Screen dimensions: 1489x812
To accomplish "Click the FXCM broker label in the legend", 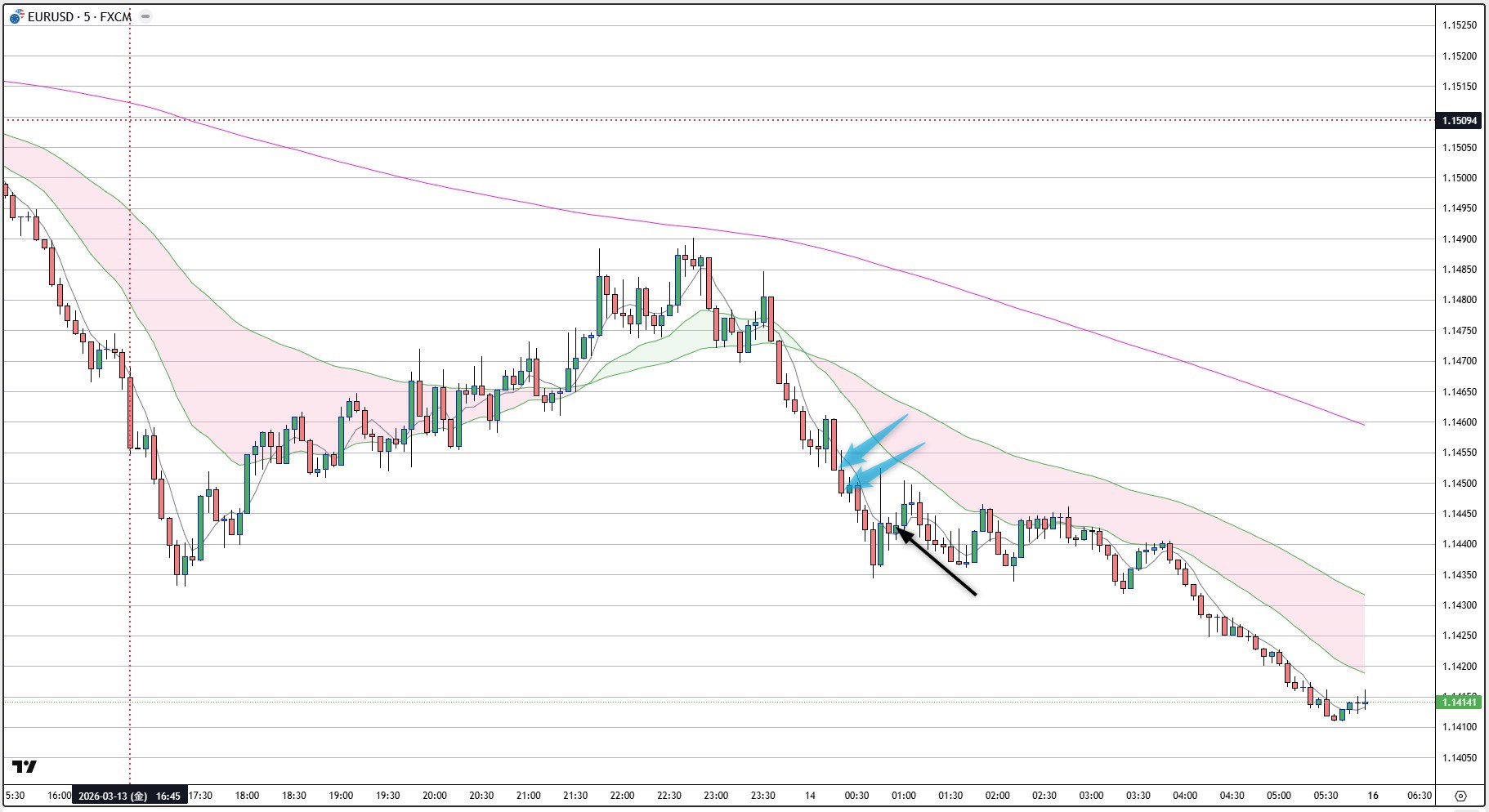I will [115, 15].
